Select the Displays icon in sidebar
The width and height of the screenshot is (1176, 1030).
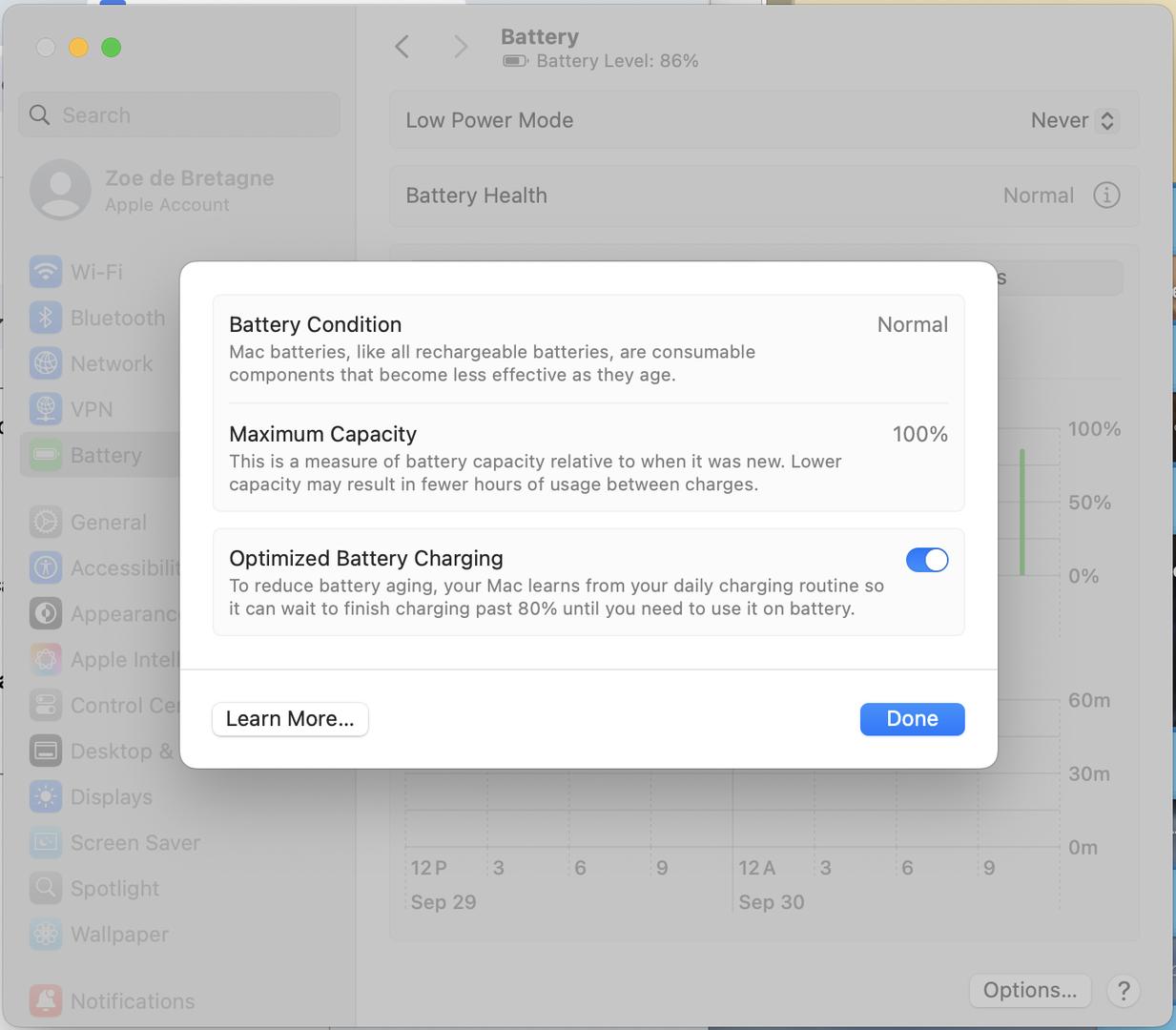click(45, 796)
